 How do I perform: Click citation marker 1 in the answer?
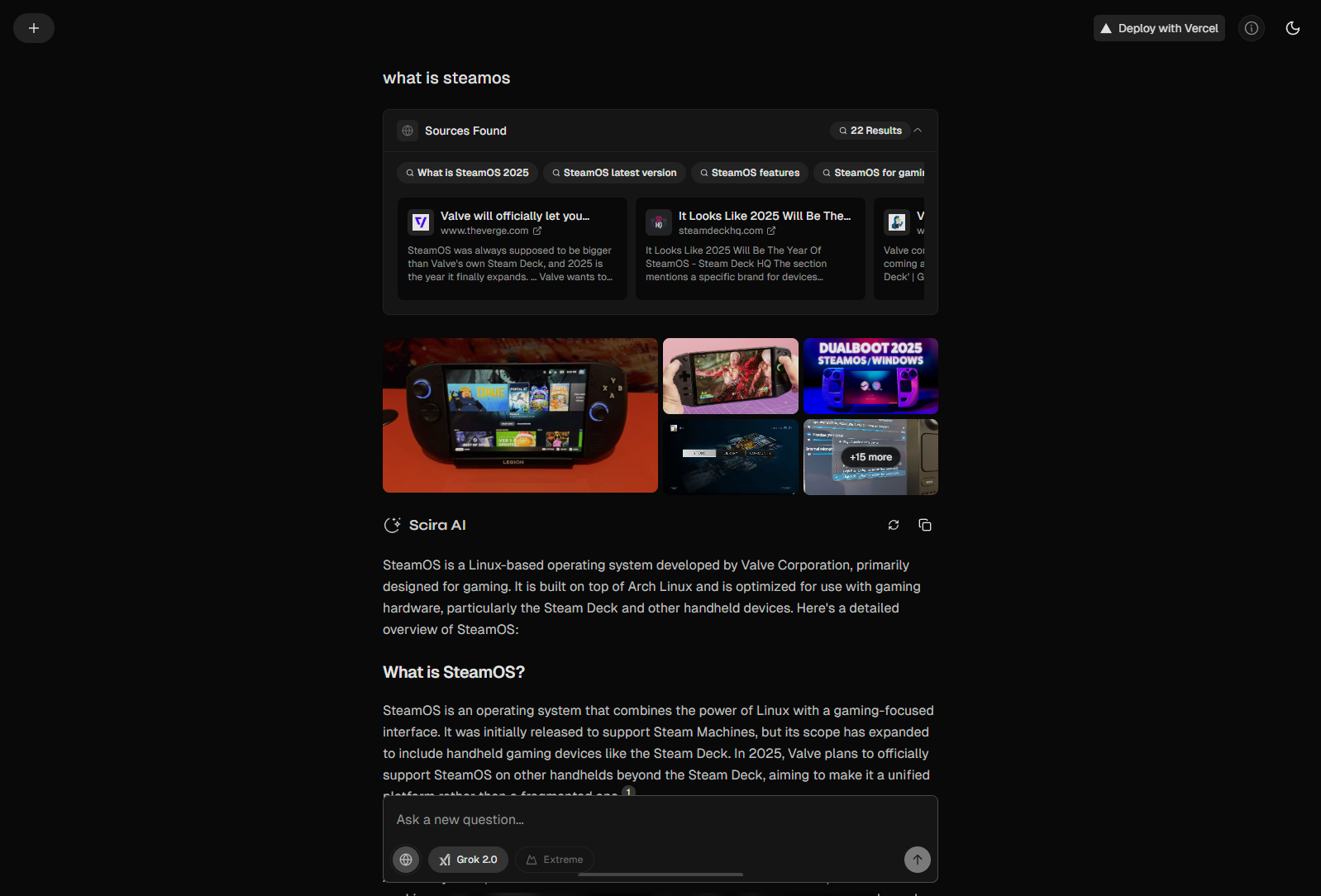point(629,792)
